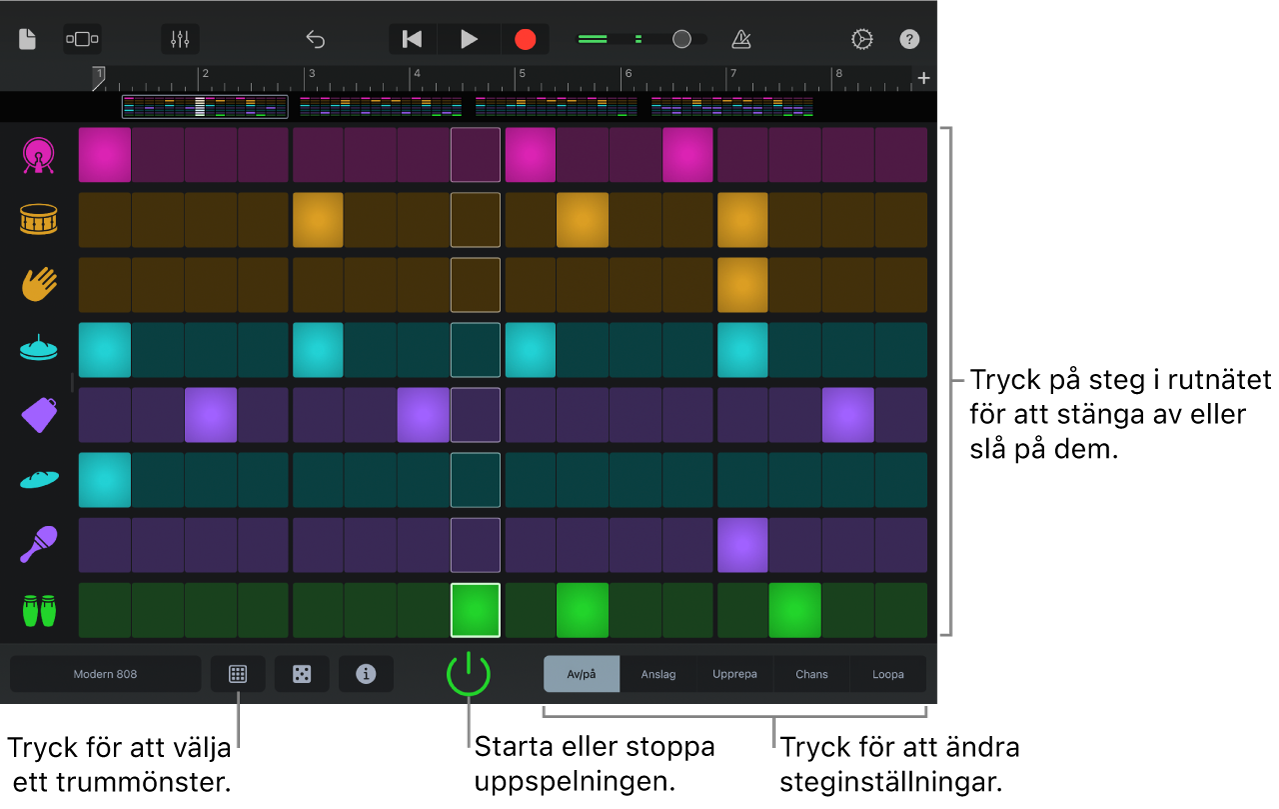Select the hi-hat cymbal instrument icon

tap(37, 350)
